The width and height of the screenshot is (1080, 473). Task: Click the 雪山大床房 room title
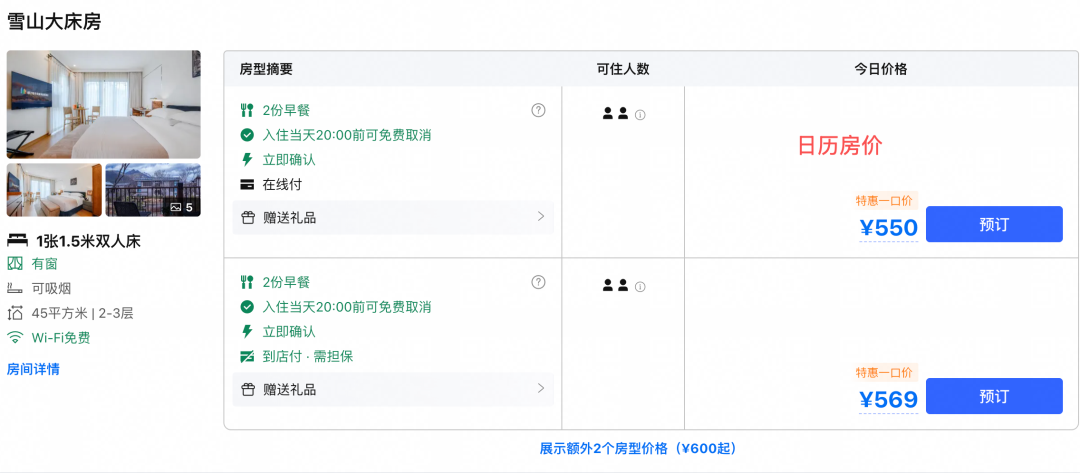click(x=54, y=21)
